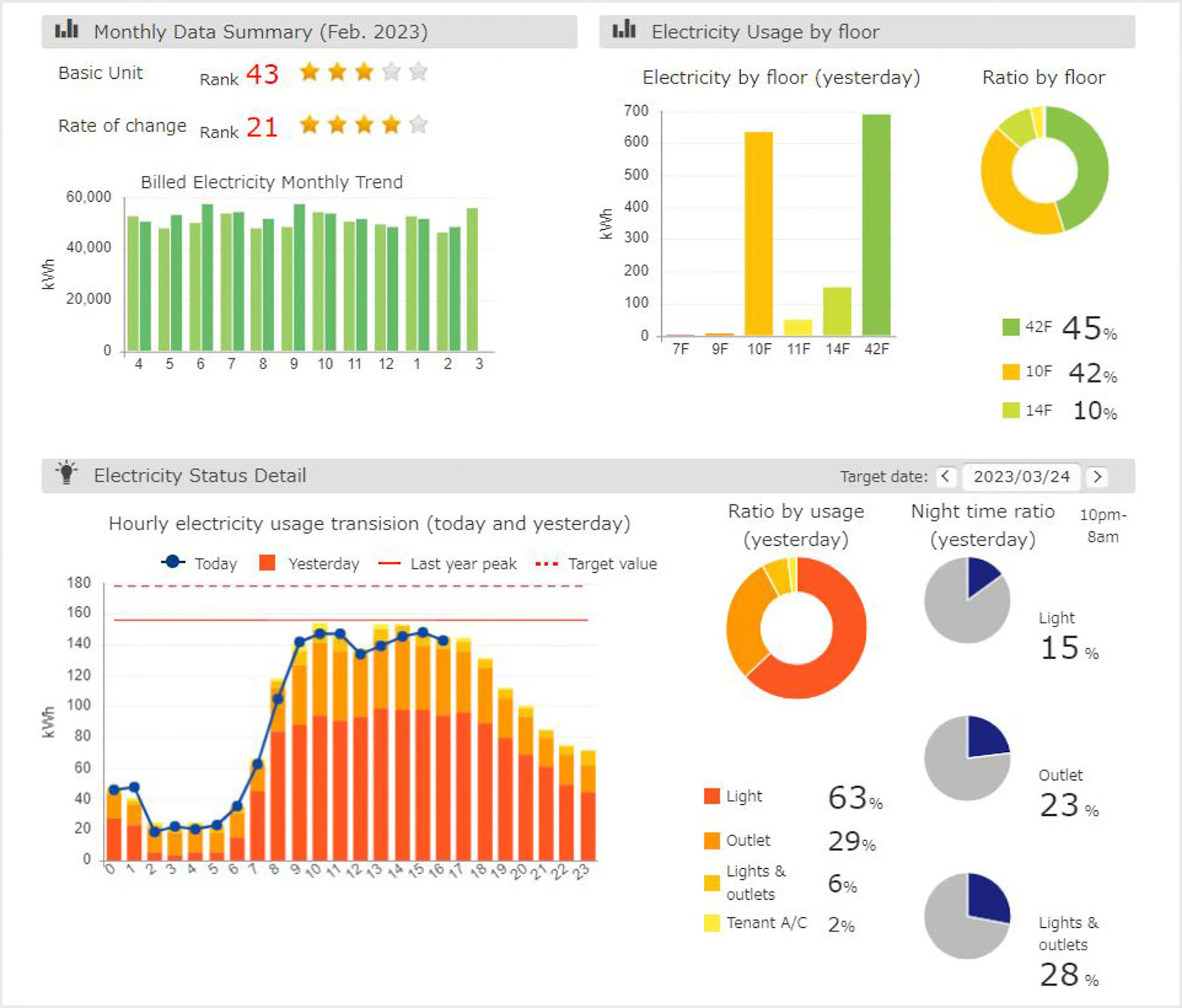
Task: Toggle the Last year peak legend entry
Action: point(448,563)
